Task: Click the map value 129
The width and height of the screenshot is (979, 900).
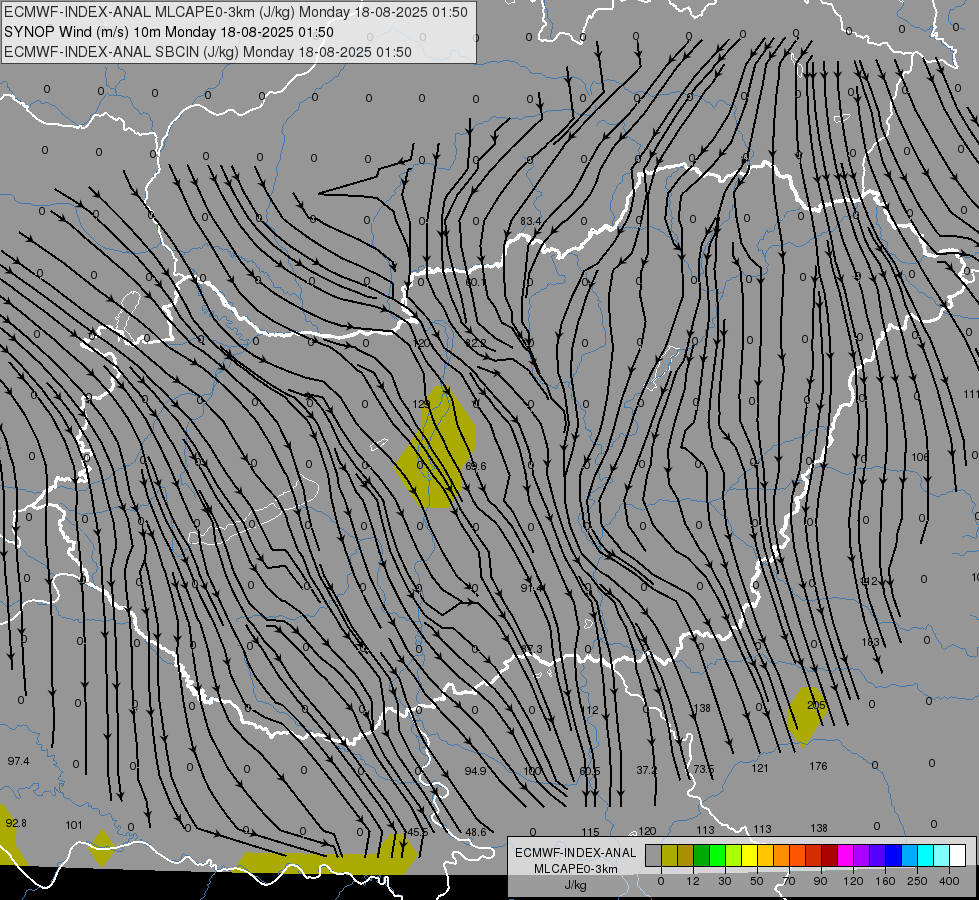Action: (x=421, y=404)
